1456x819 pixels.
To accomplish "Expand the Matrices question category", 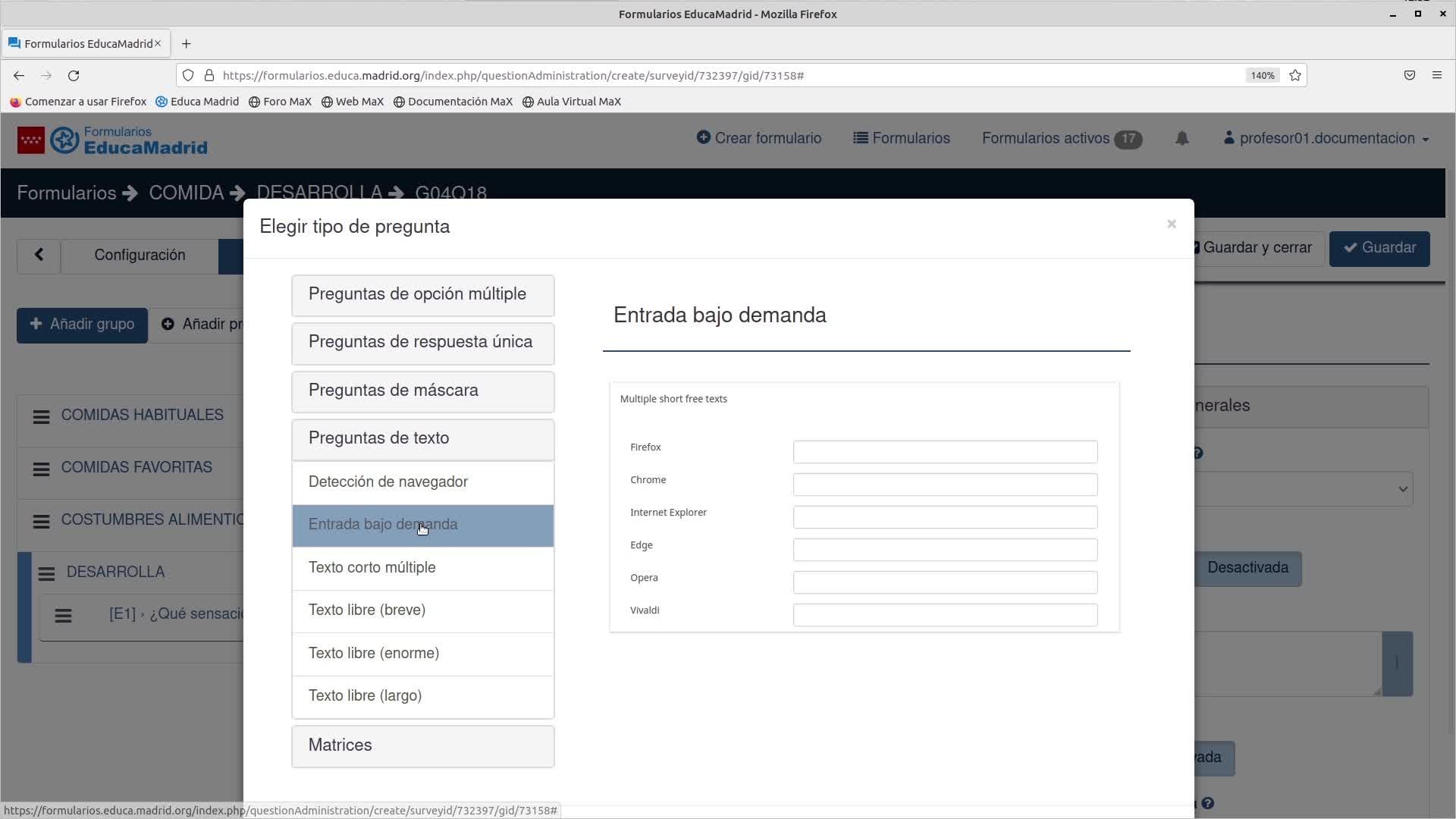I will pyautogui.click(x=422, y=745).
